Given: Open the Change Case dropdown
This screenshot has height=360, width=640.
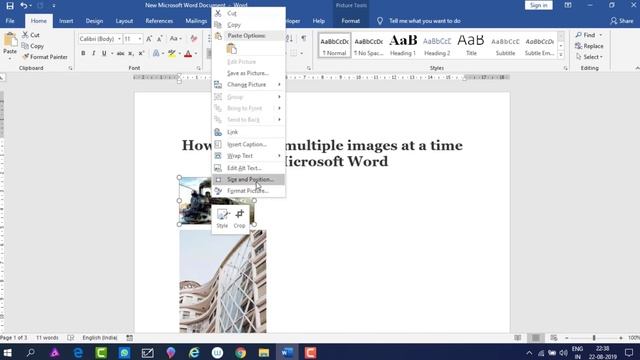Looking at the screenshot, I should point(175,39).
